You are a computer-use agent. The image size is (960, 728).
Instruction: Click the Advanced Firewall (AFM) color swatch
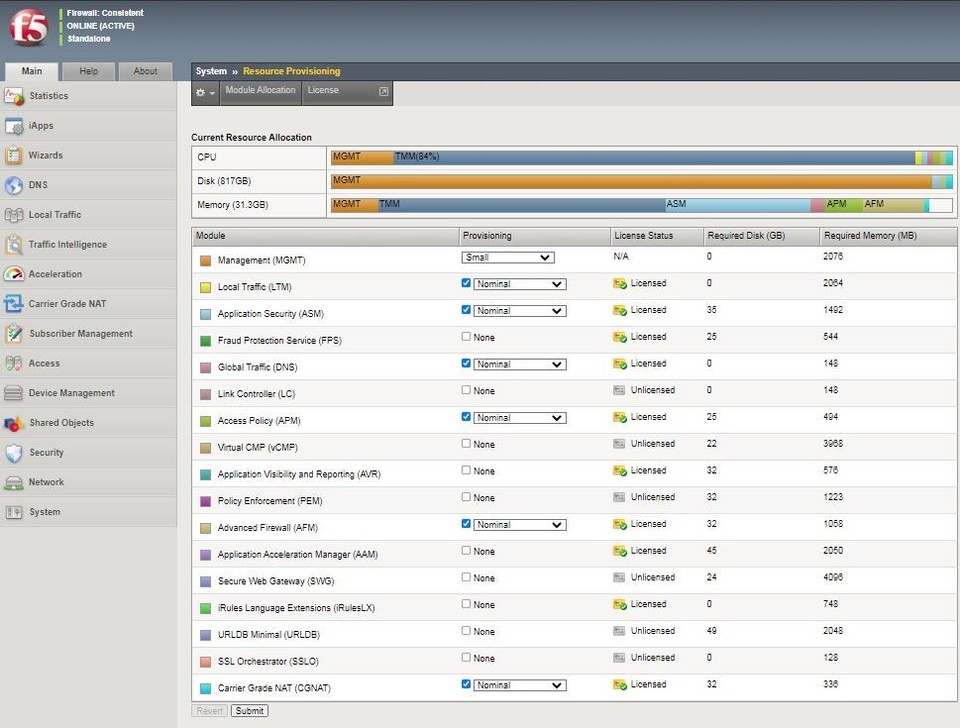[205, 528]
